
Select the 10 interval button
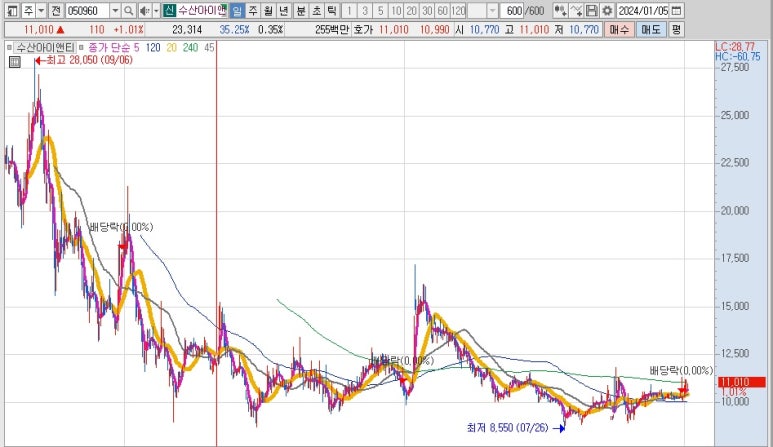coord(396,10)
